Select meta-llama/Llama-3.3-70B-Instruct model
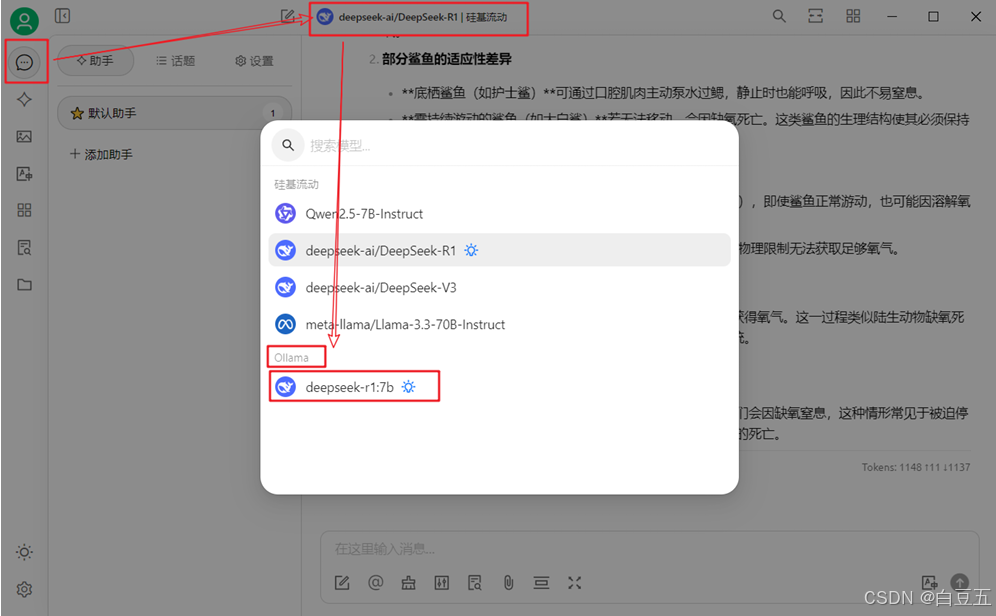The width and height of the screenshot is (996, 616). [499, 325]
